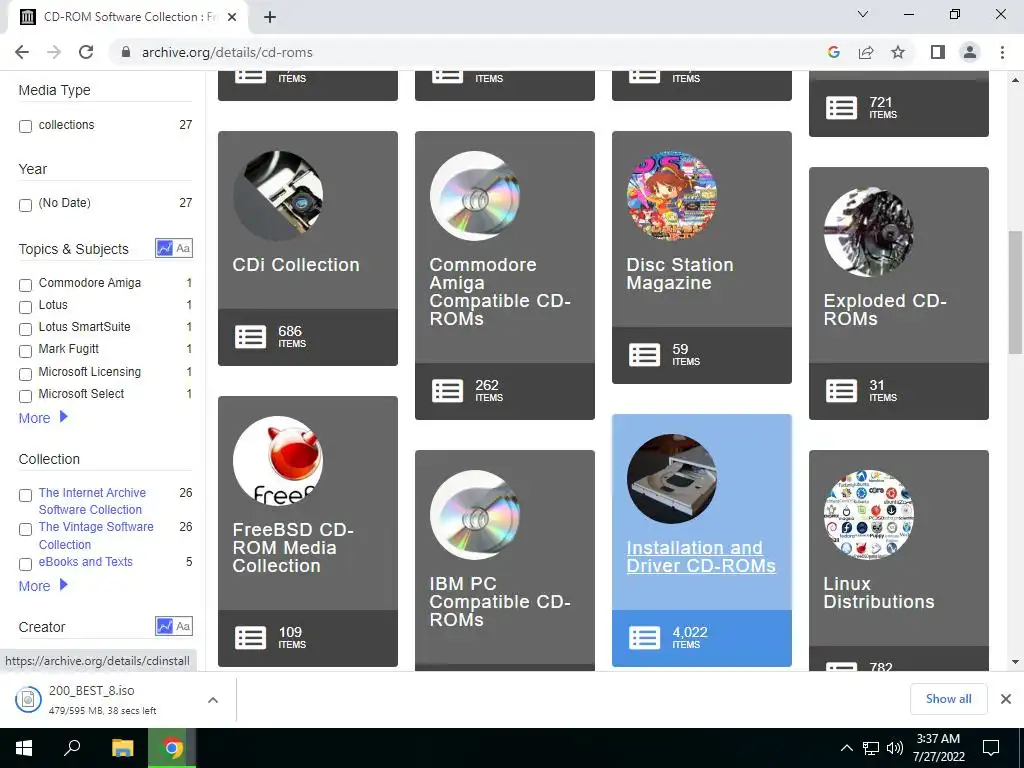Check the (No Date) year filter
1024x768 pixels.
click(25, 205)
